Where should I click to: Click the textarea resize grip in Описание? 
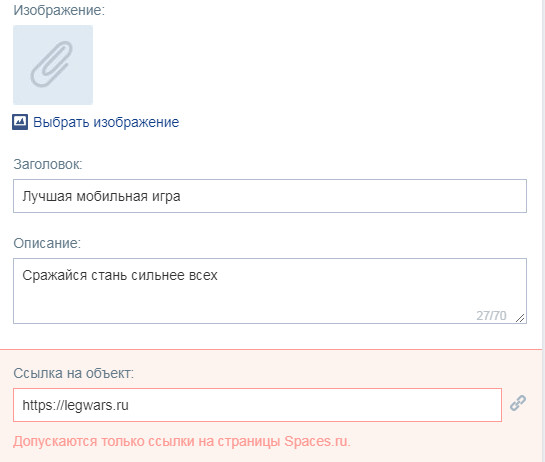pos(520,318)
